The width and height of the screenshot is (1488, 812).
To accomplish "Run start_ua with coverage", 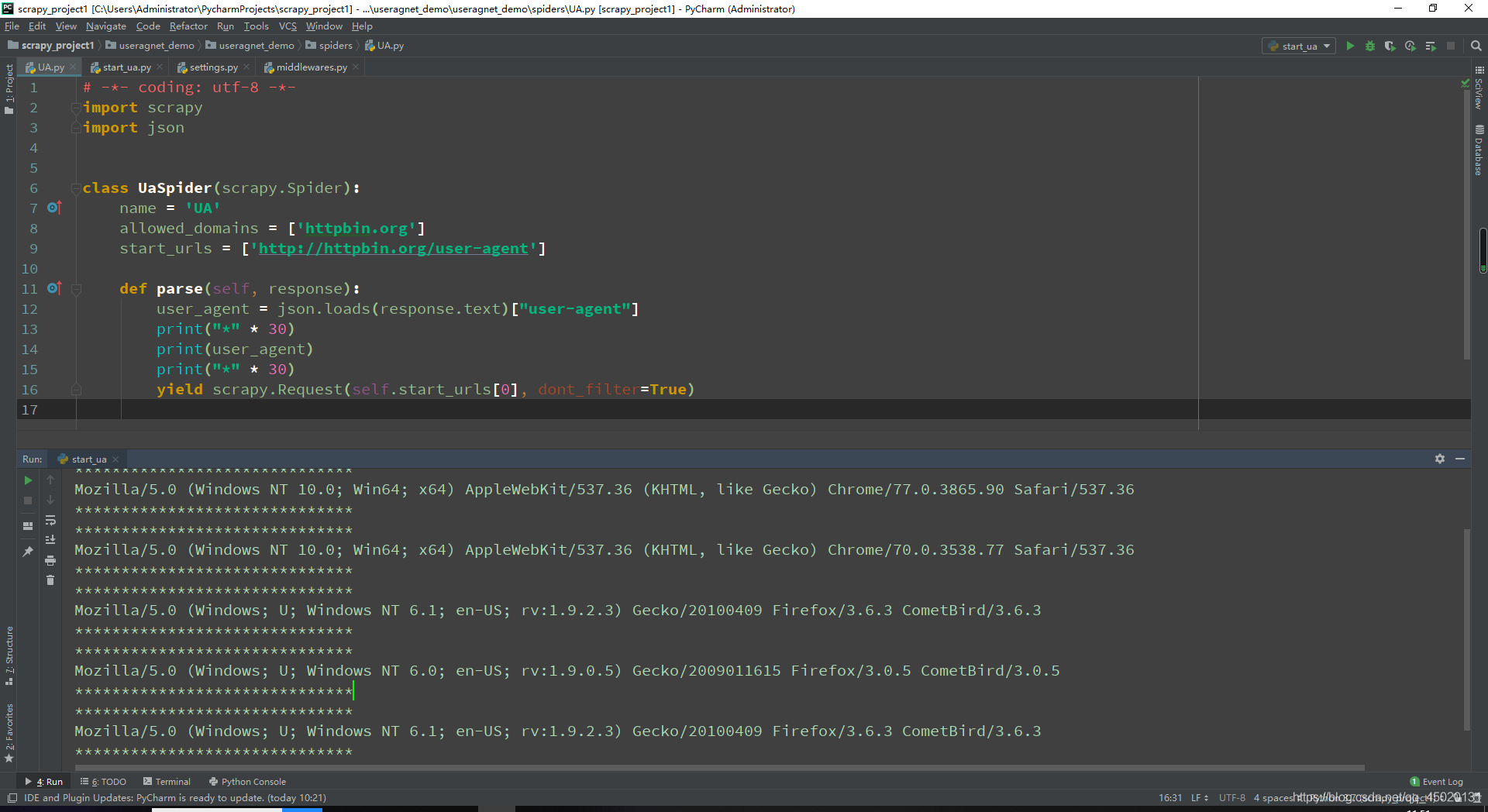I will (x=1390, y=46).
